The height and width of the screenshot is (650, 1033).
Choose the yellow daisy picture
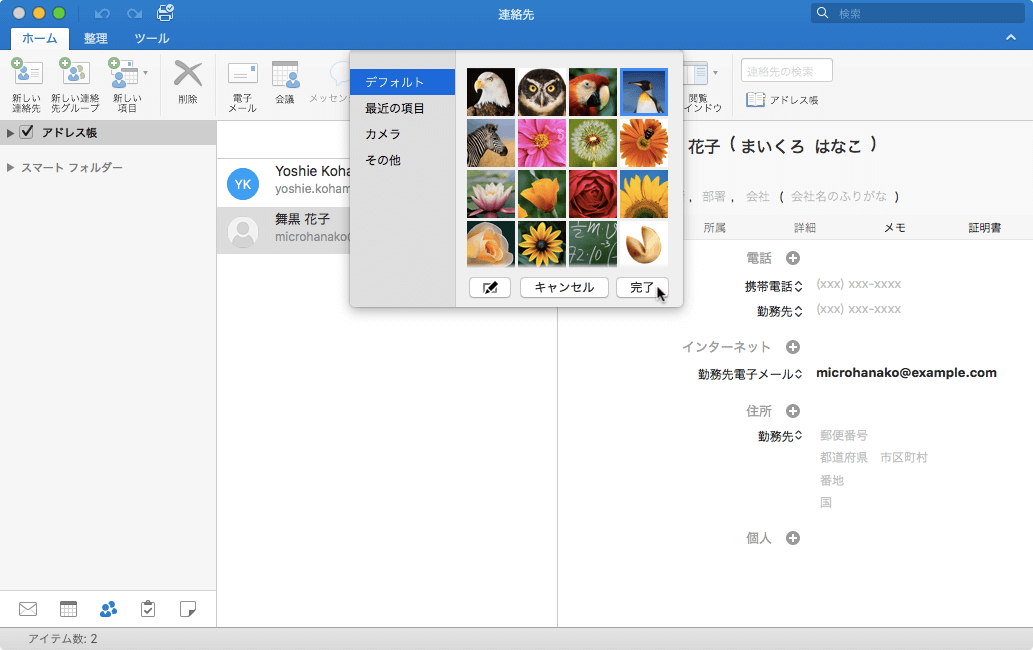pyautogui.click(x=542, y=244)
